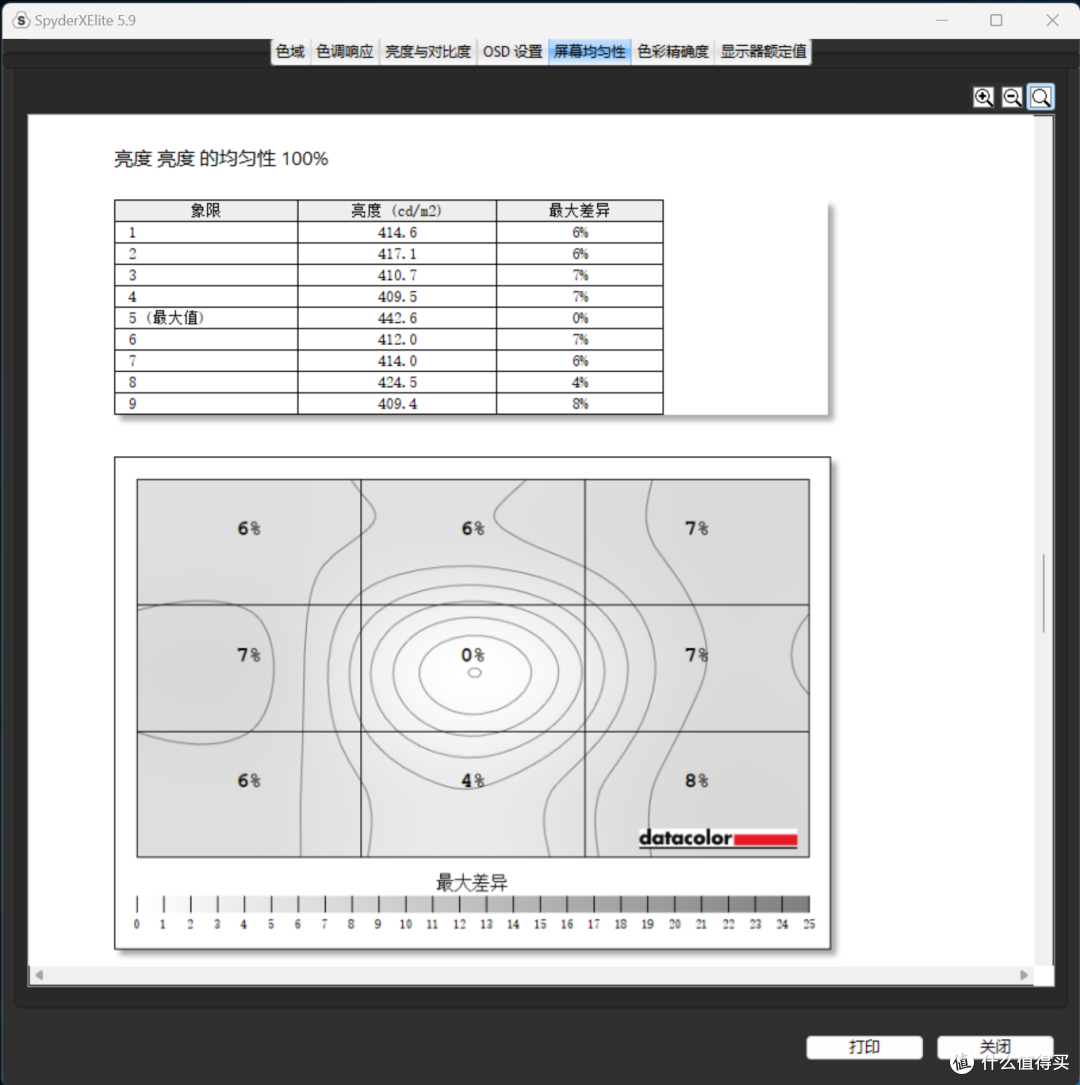Click the 象限 column header
This screenshot has width=1080, height=1085.
pos(205,210)
